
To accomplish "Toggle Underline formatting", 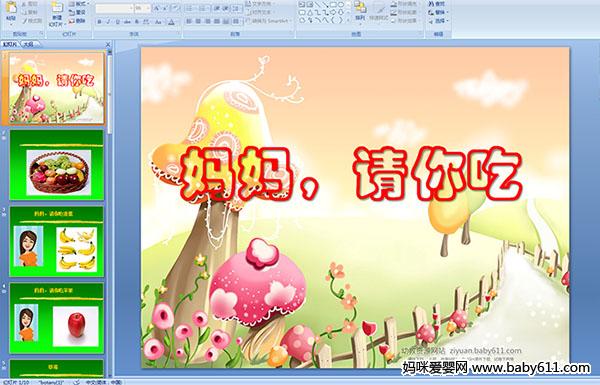I will [x=118, y=22].
